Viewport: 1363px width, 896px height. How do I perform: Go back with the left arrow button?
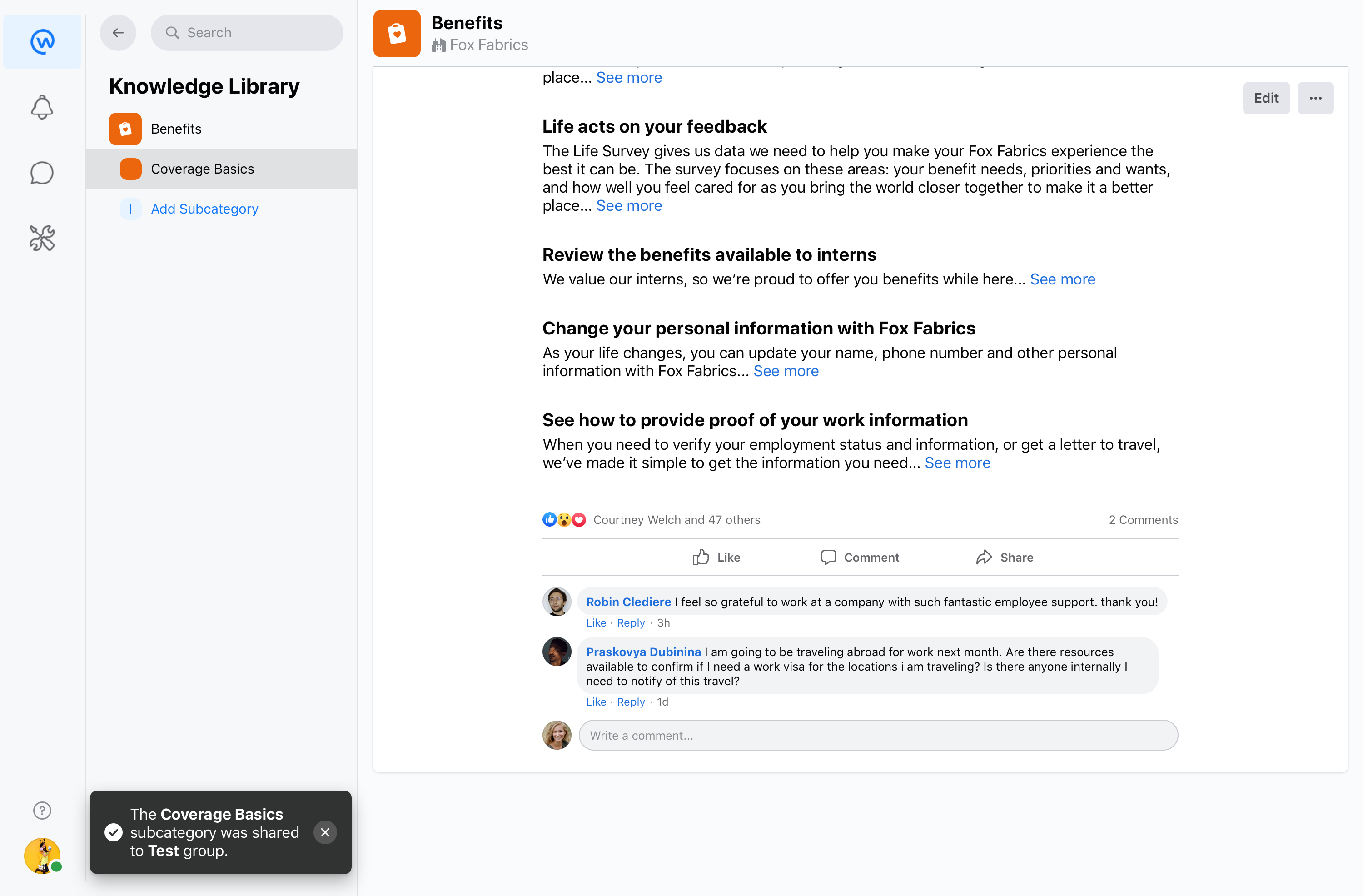118,33
